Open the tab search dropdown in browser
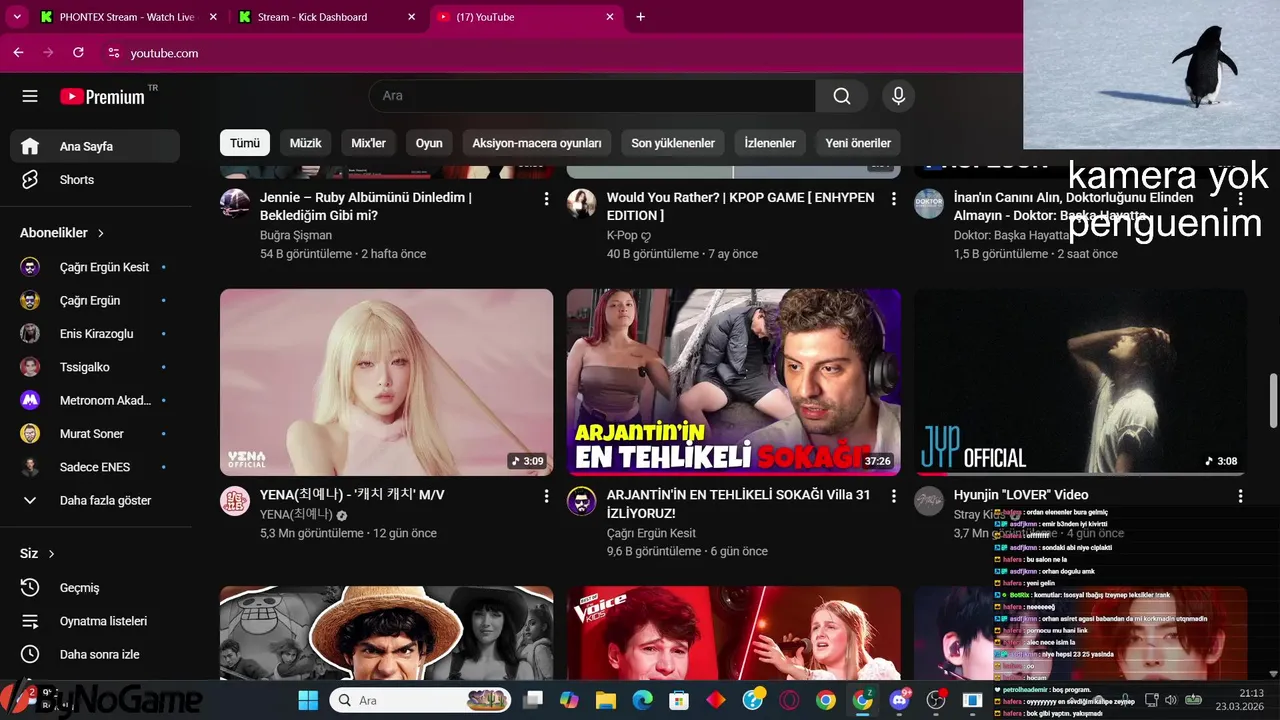 pyautogui.click(x=17, y=17)
